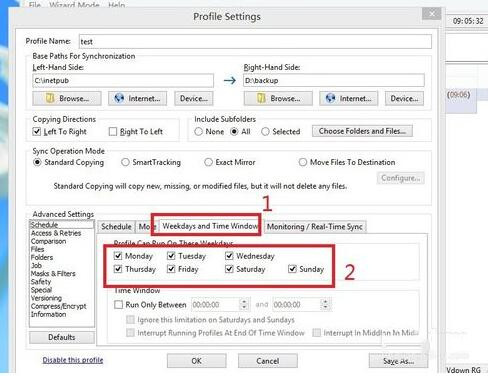The width and height of the screenshot is (488, 376).
Task: Toggle Interrupt Running Profiles At End checkbox
Action: point(130,333)
